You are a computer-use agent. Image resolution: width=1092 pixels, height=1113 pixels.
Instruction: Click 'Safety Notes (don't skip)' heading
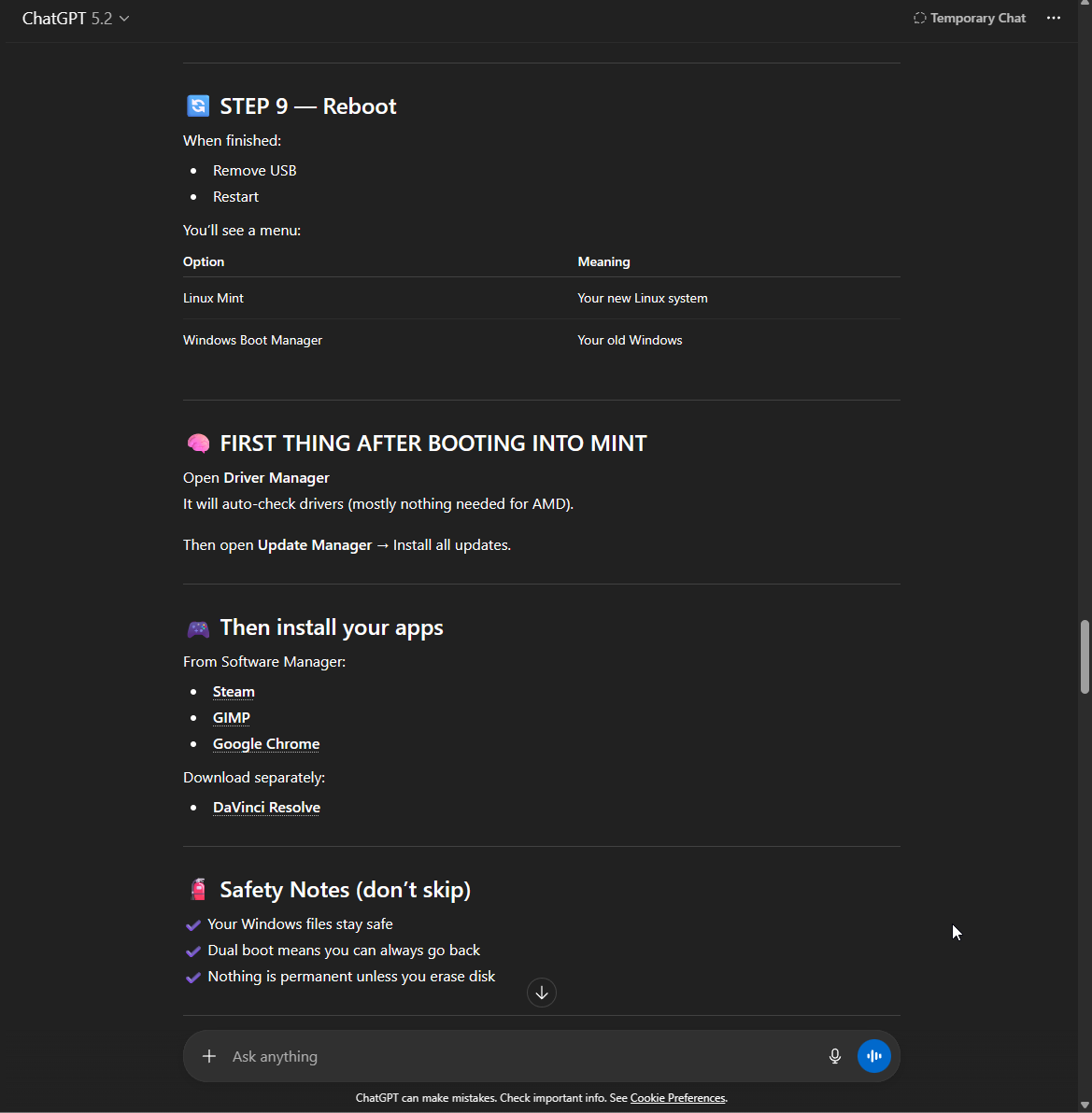click(x=345, y=890)
